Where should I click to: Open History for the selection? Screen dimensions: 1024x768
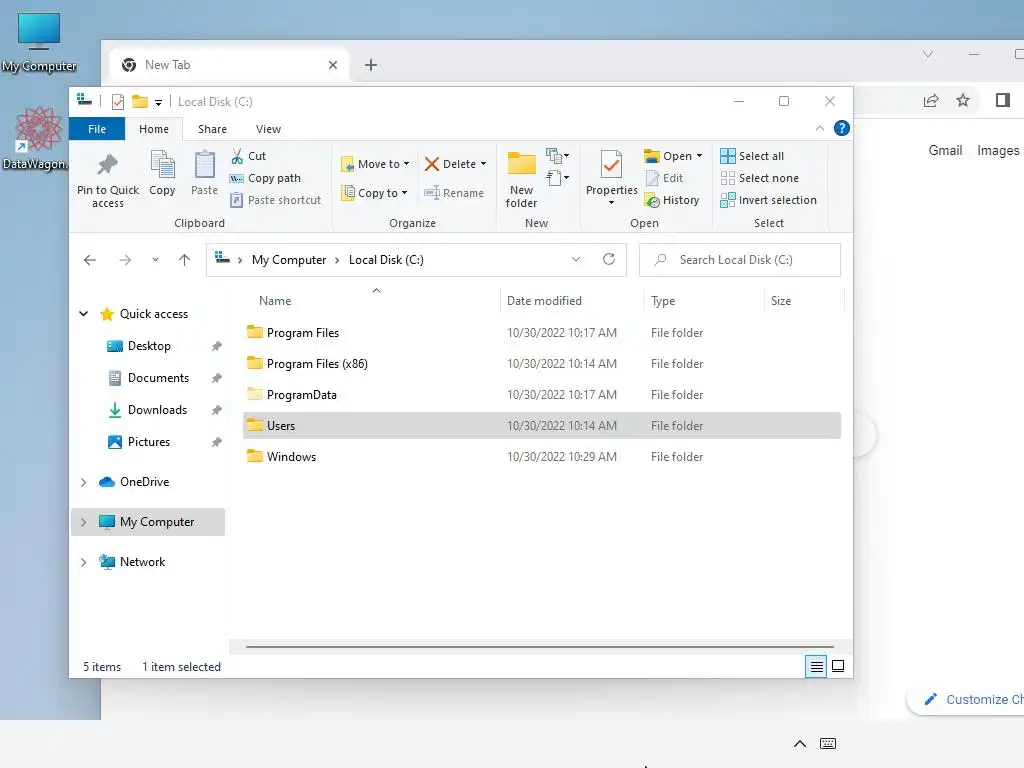(672, 200)
